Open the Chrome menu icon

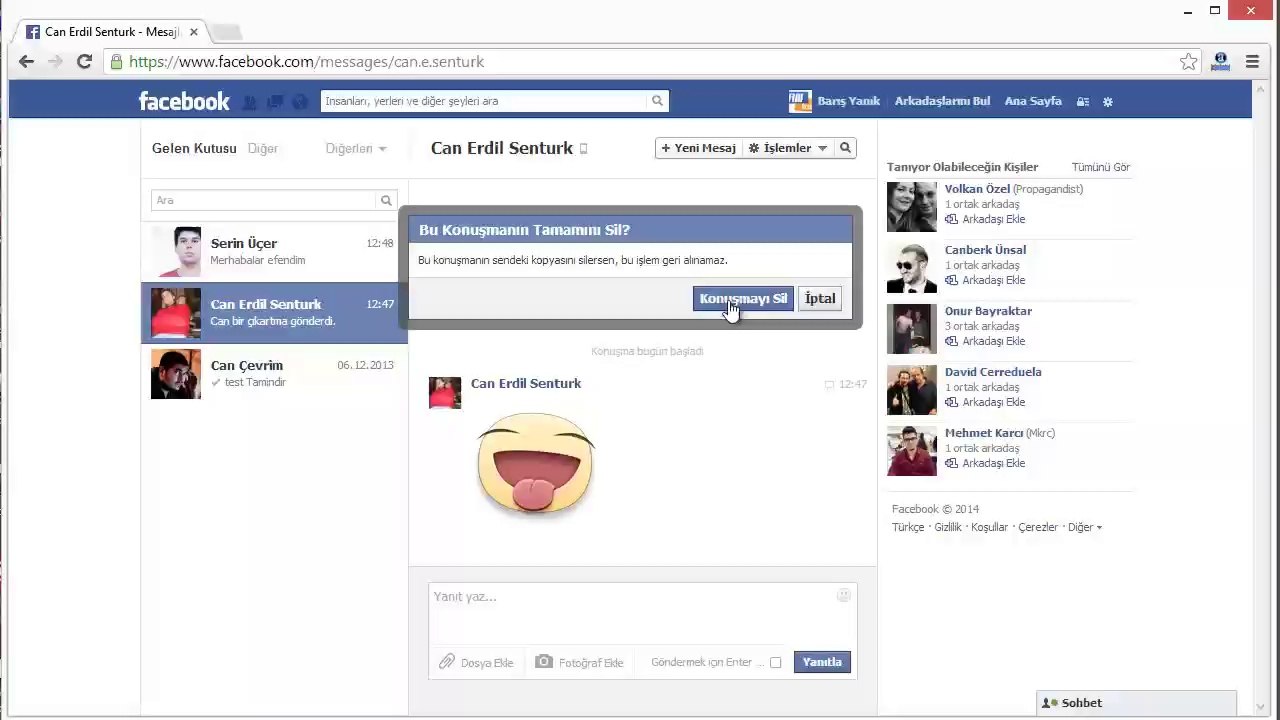tap(1252, 62)
